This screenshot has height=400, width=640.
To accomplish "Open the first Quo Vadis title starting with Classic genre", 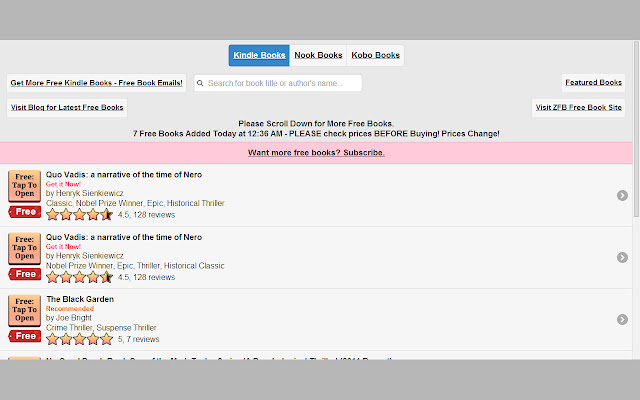I will click(124, 175).
